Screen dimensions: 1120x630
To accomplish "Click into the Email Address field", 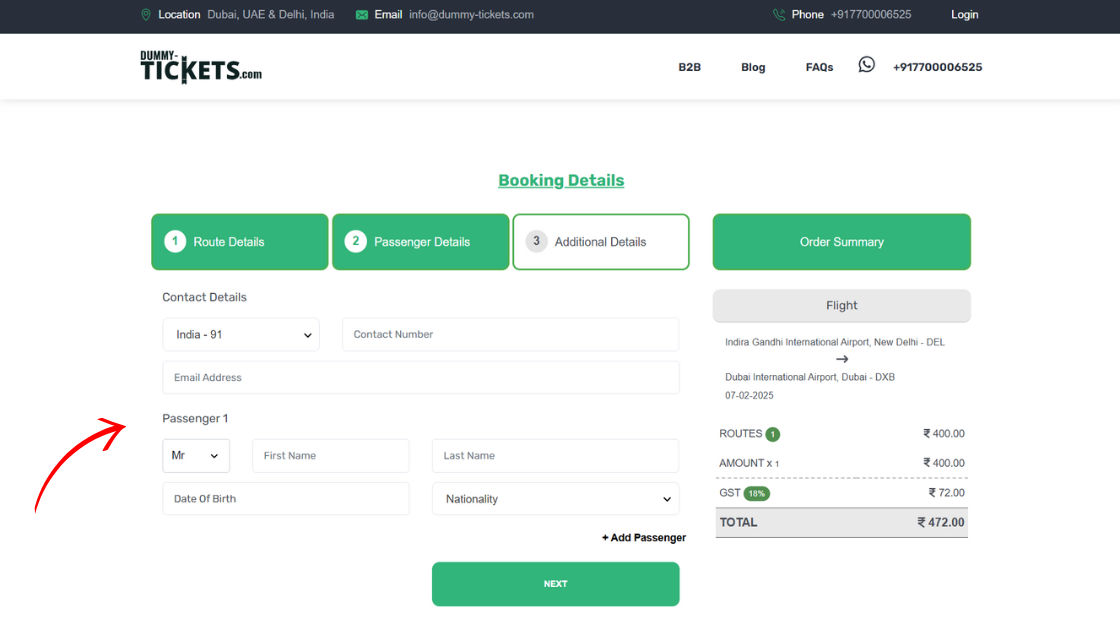I will point(420,378).
